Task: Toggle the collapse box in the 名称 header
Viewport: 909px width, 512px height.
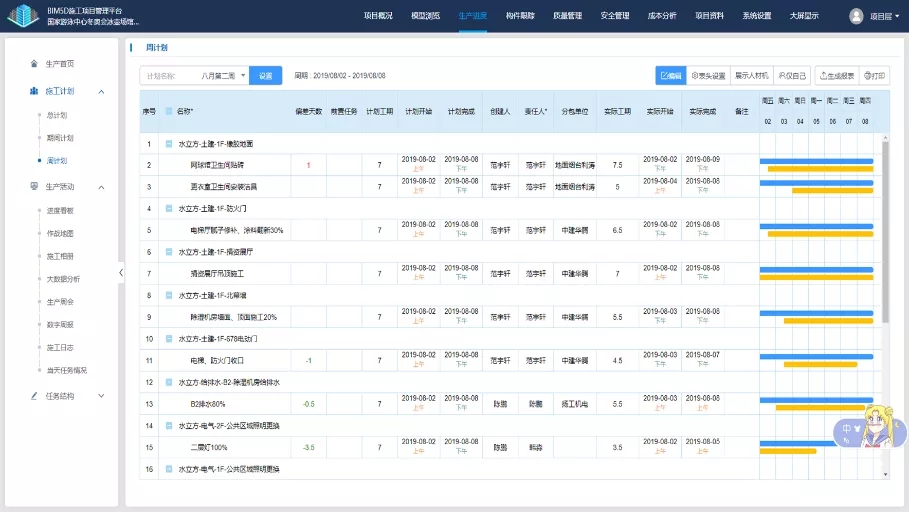Action: (x=169, y=111)
